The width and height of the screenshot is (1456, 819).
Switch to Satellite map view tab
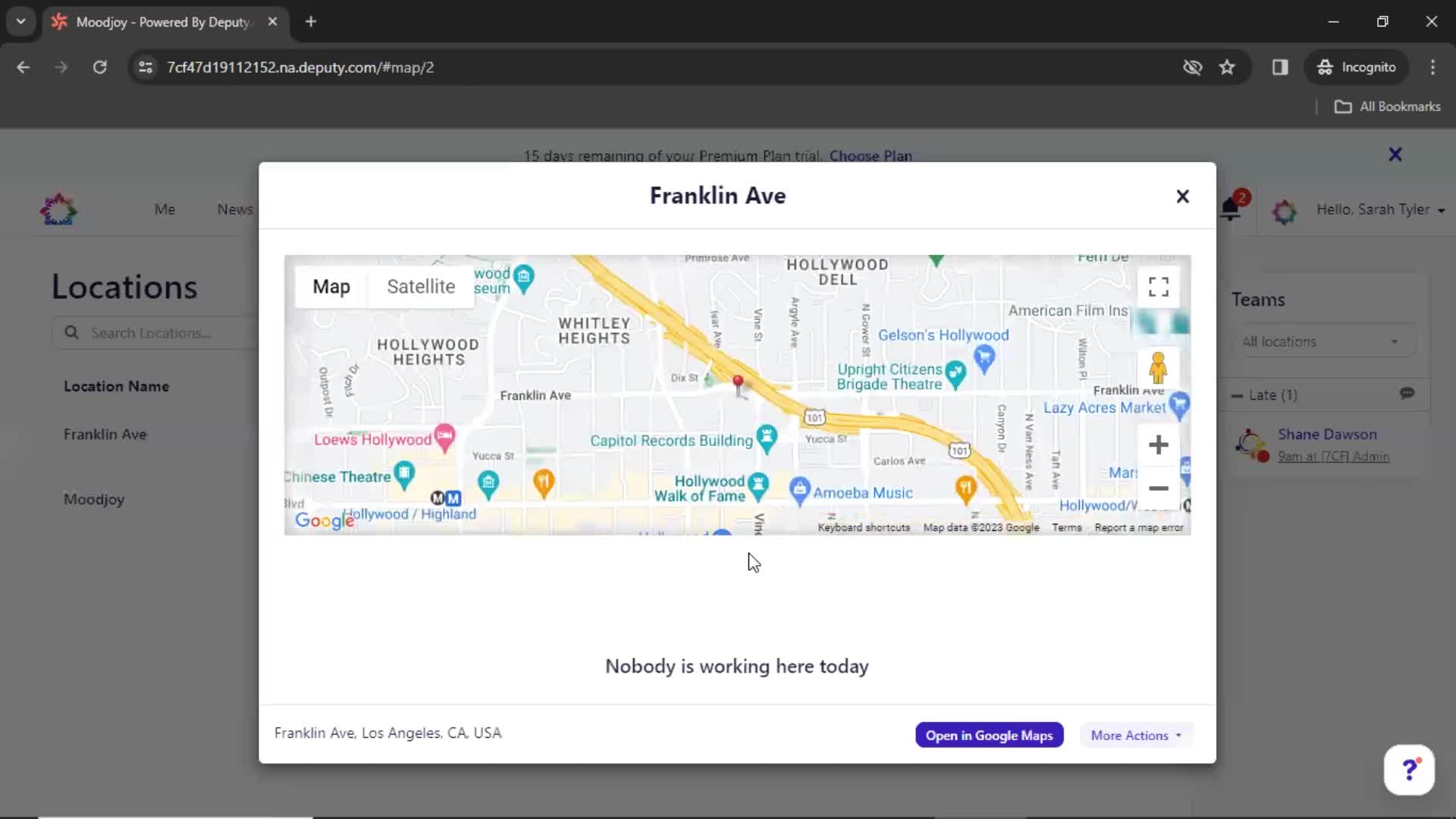click(420, 286)
